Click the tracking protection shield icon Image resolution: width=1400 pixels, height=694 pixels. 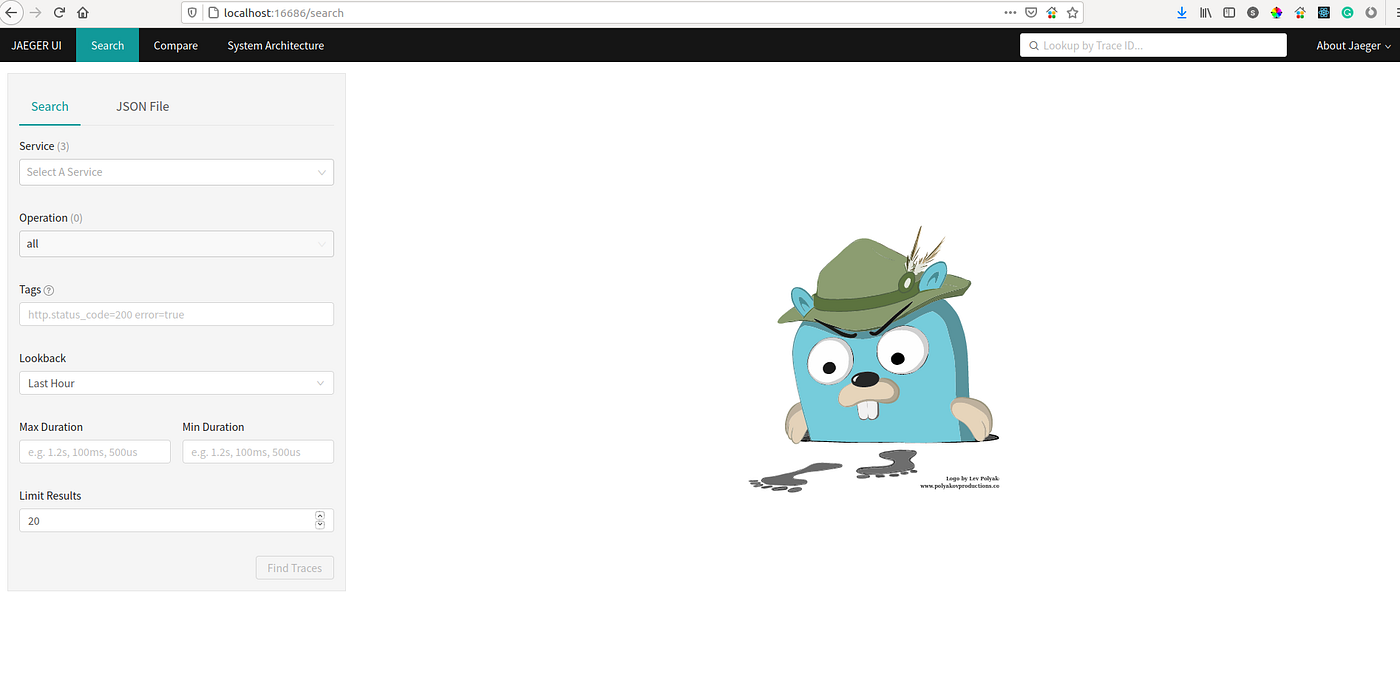pyautogui.click(x=193, y=13)
